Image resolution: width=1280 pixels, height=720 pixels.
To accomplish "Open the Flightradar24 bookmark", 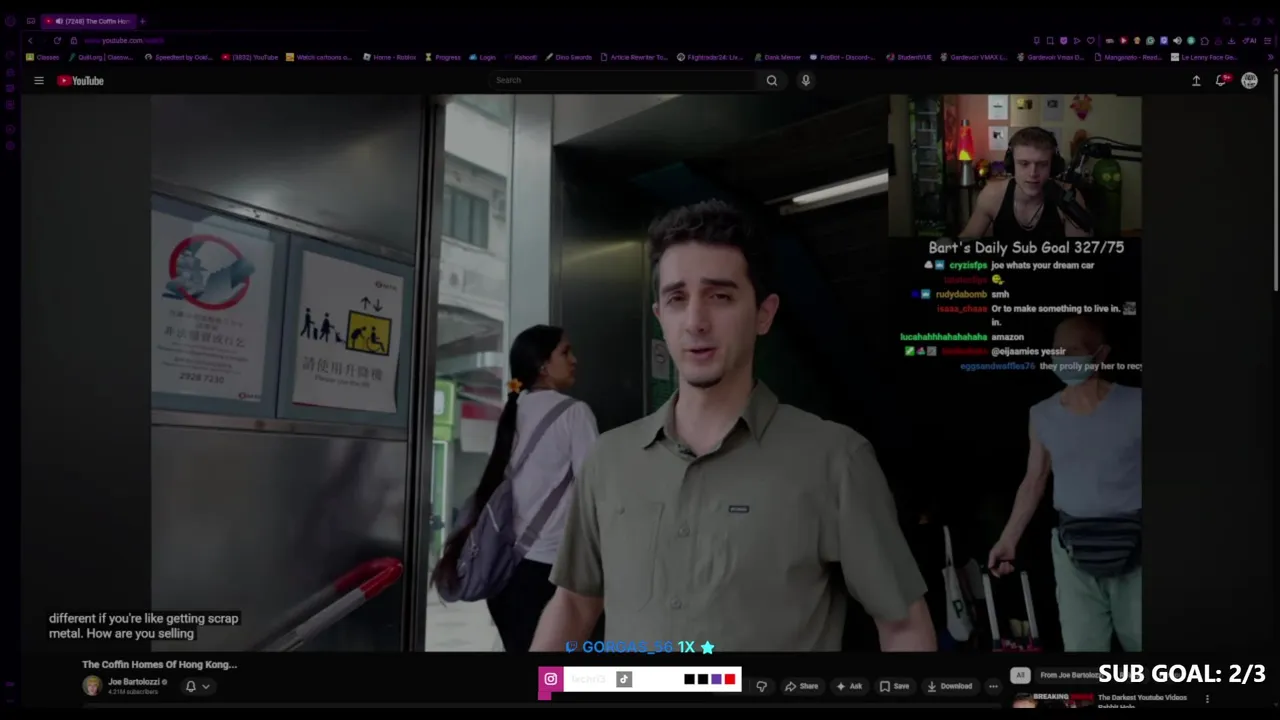I will 710,57.
